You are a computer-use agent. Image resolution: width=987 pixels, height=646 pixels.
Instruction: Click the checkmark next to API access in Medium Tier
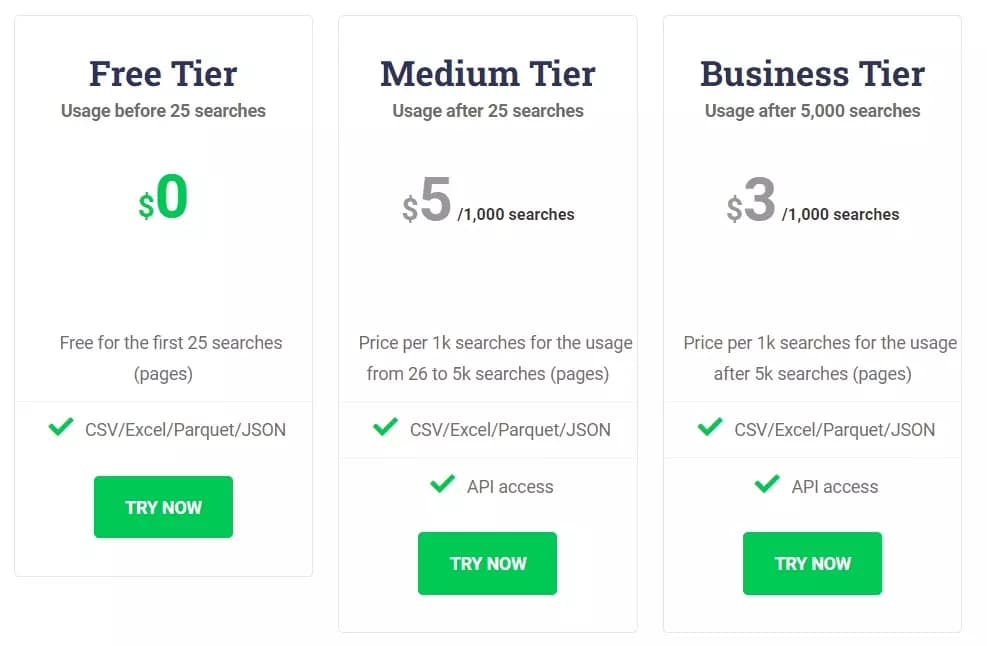442,485
